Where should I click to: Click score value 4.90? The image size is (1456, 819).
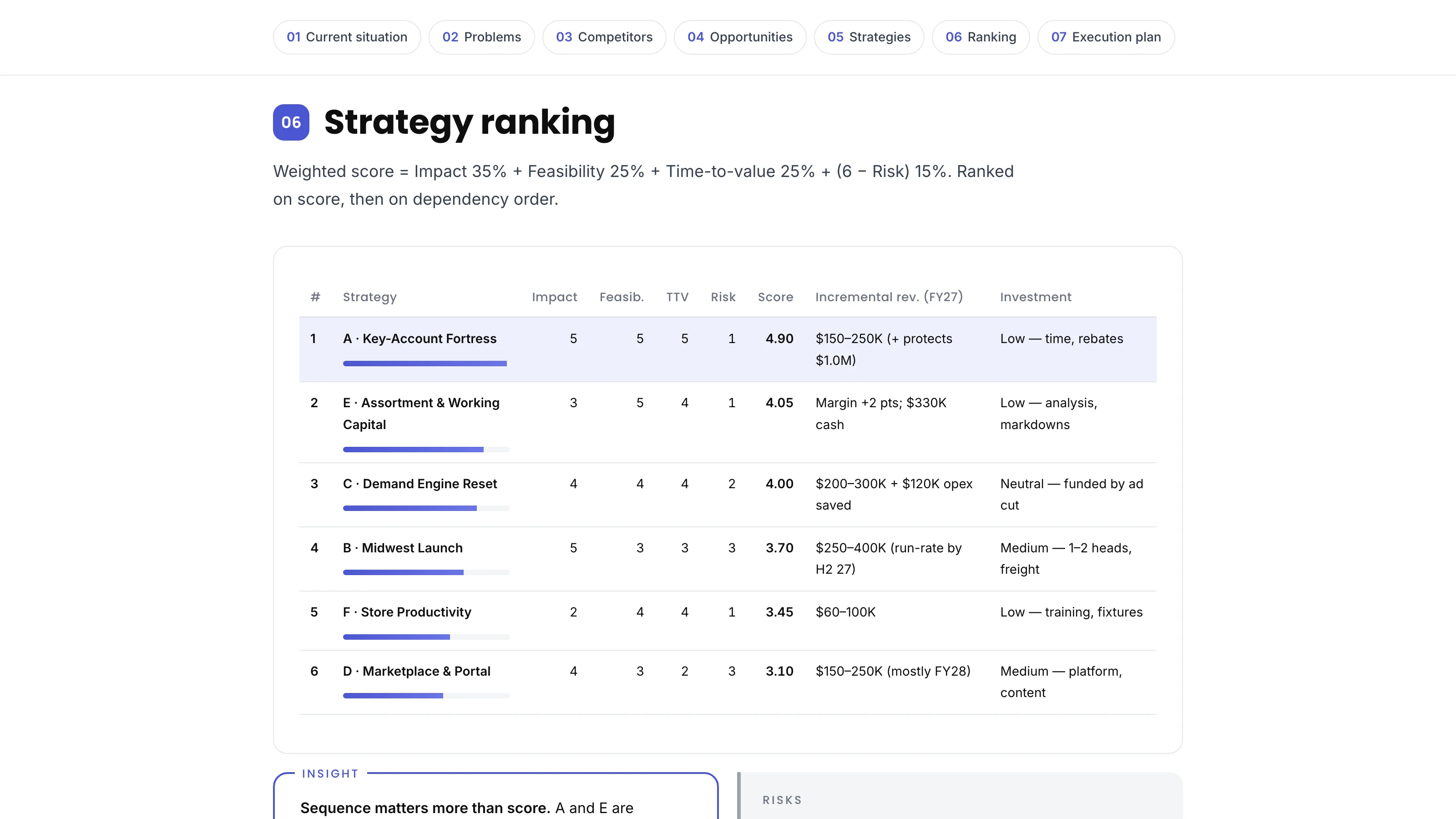click(x=779, y=339)
